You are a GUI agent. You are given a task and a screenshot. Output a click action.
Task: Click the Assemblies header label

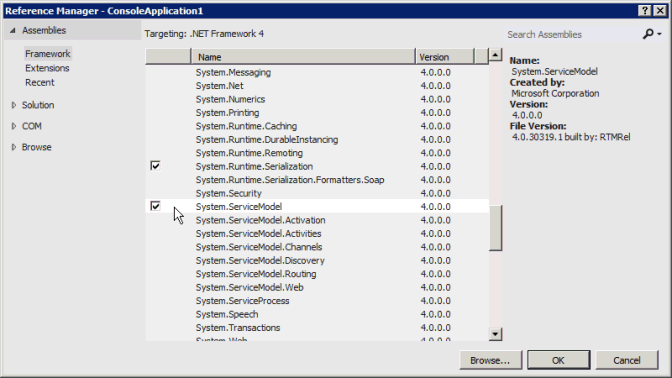44,30
